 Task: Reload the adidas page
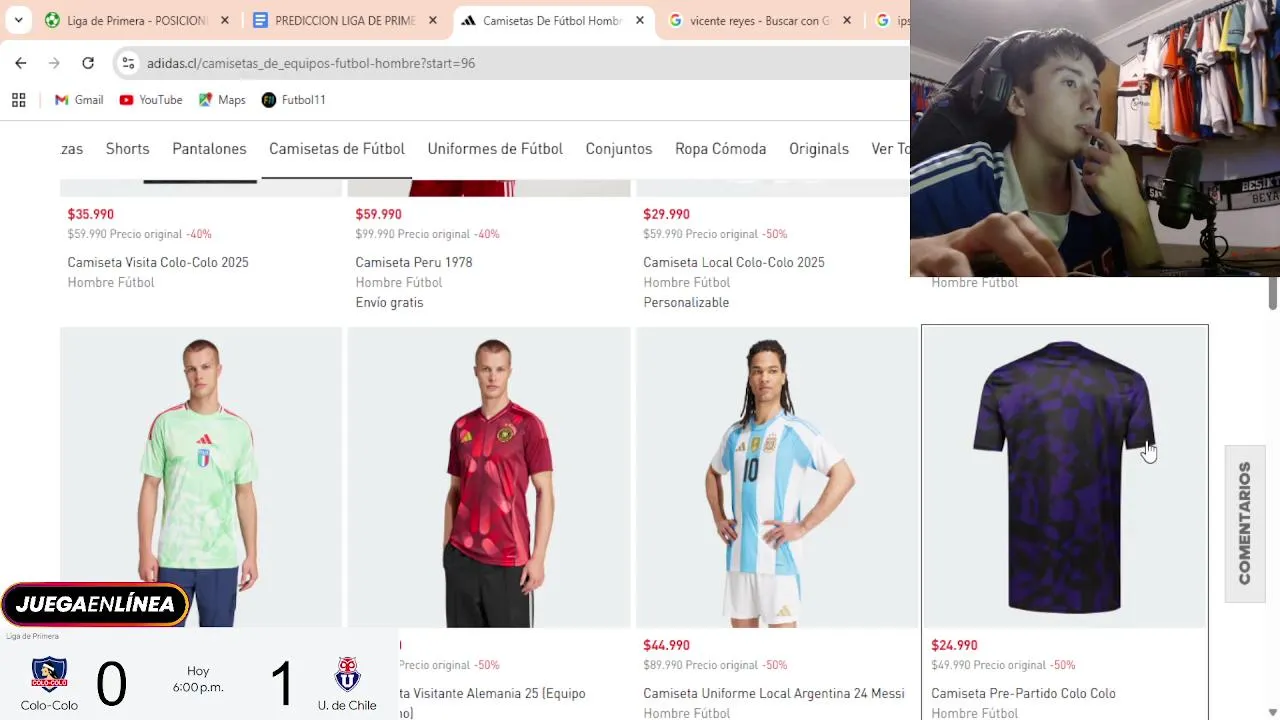(x=88, y=63)
